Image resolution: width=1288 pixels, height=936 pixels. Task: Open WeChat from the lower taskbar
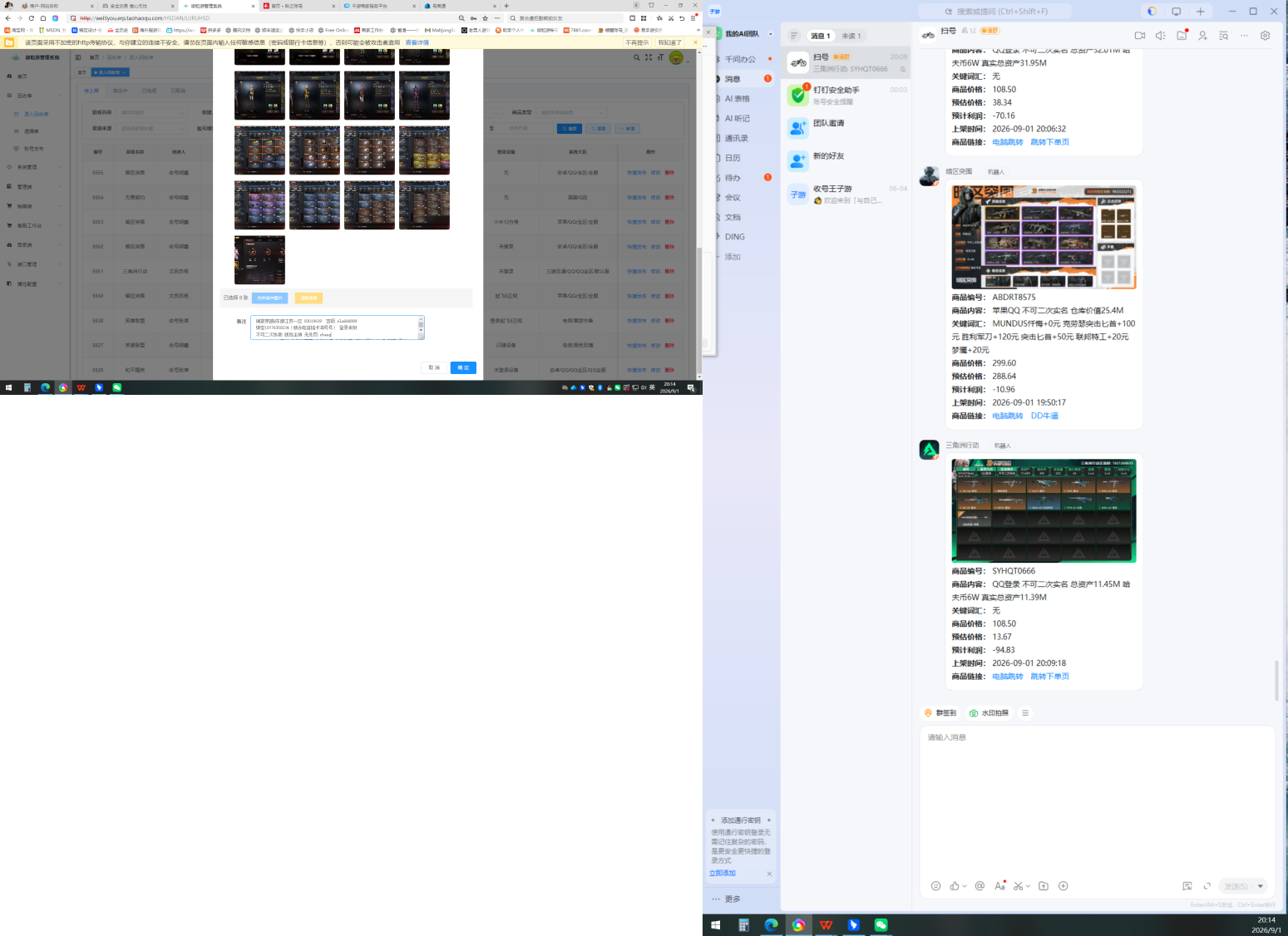881,925
